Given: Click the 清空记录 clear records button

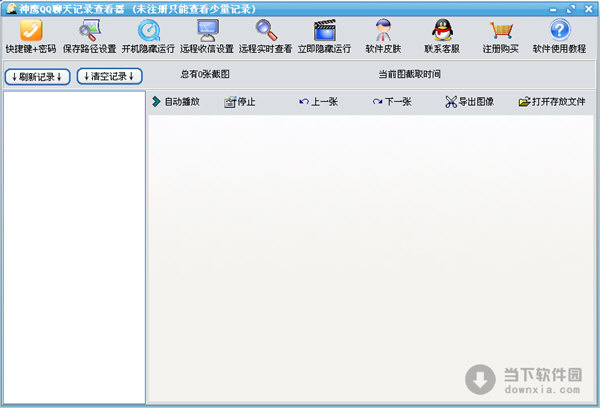Looking at the screenshot, I should (x=109, y=76).
